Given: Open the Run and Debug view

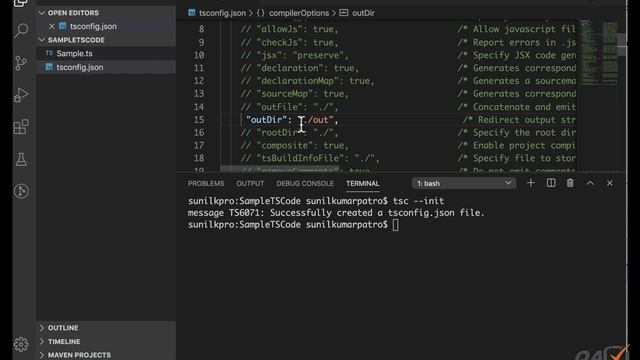Looking at the screenshot, I should 21,95.
